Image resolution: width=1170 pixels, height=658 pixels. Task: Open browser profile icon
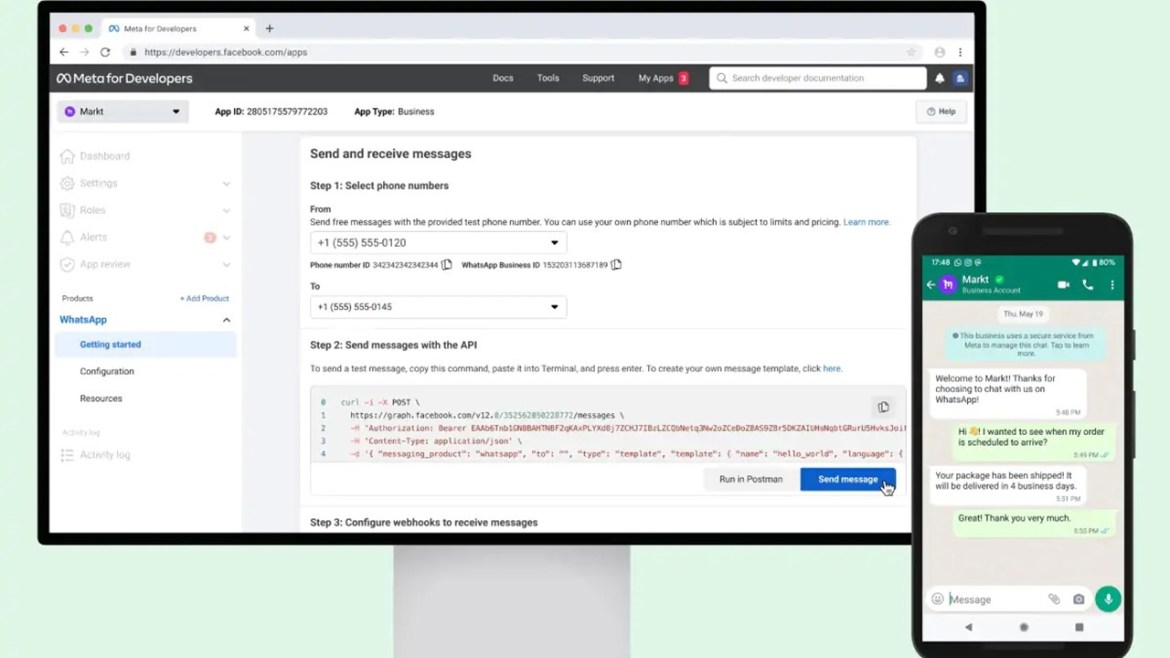[x=939, y=52]
